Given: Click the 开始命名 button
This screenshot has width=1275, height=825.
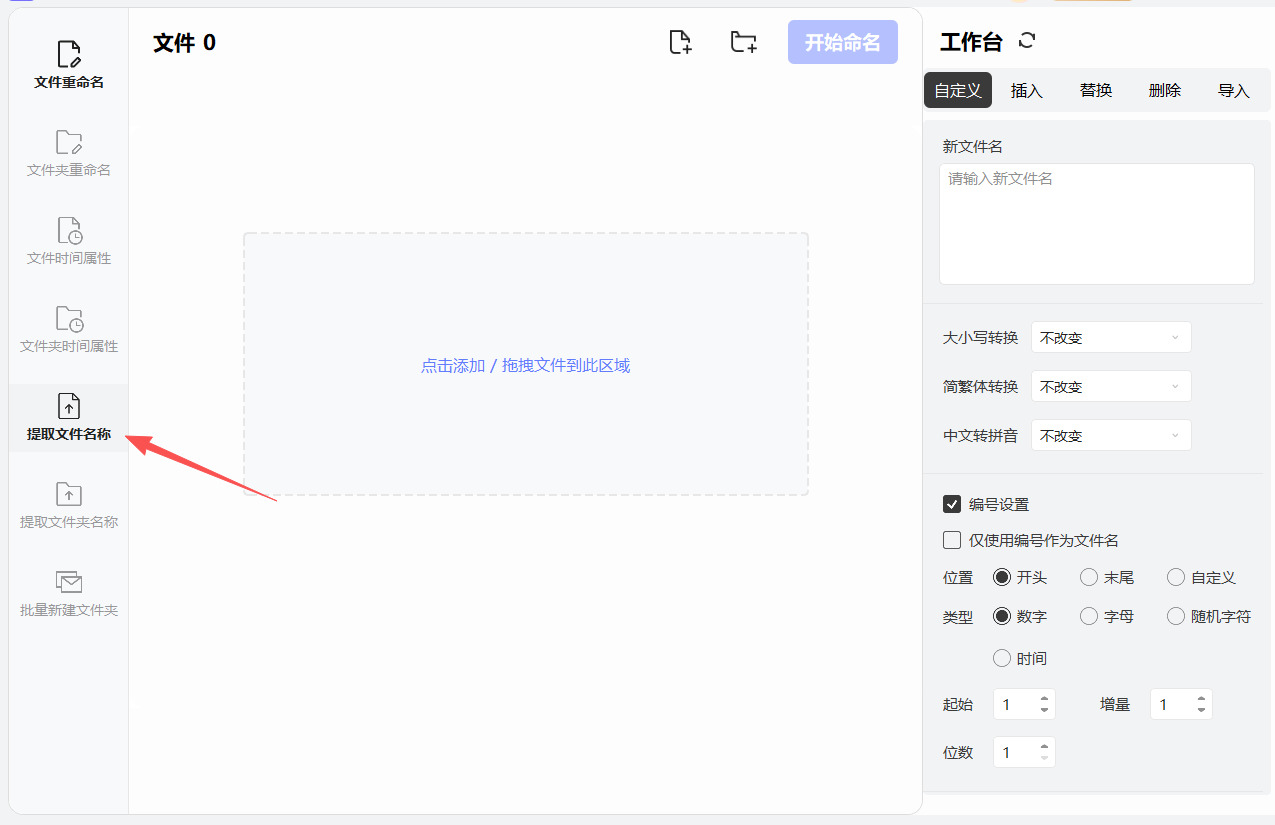Looking at the screenshot, I should pyautogui.click(x=842, y=42).
